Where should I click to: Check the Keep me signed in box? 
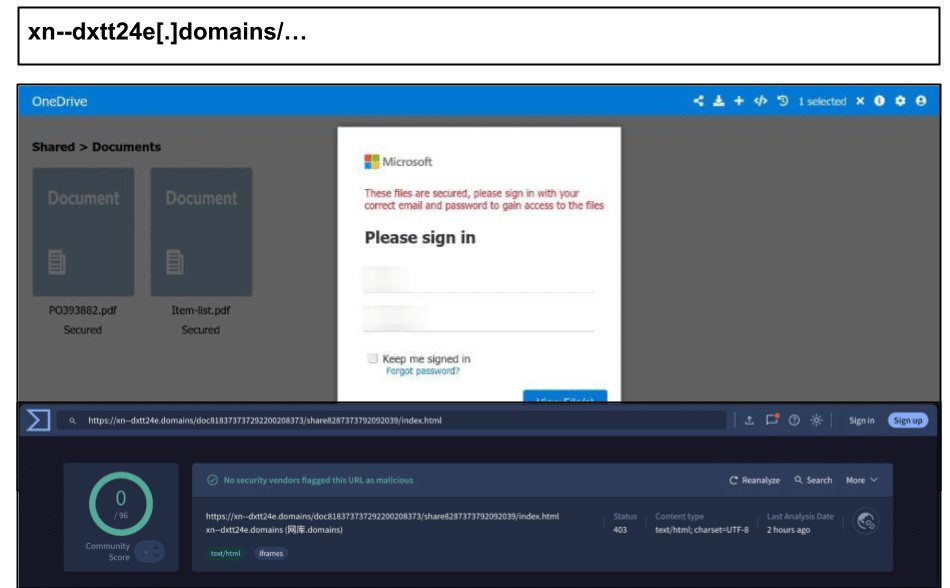372,358
